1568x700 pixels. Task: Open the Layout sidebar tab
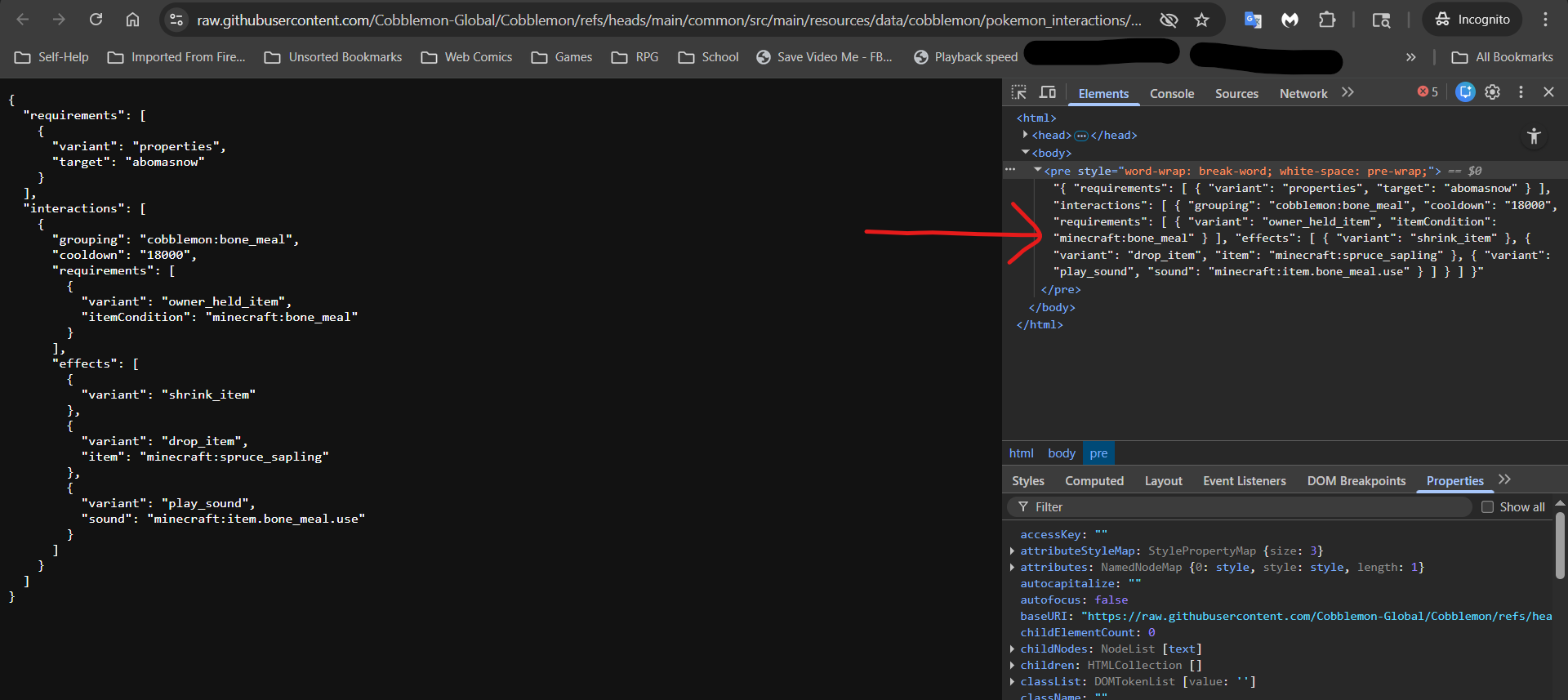click(x=1163, y=481)
